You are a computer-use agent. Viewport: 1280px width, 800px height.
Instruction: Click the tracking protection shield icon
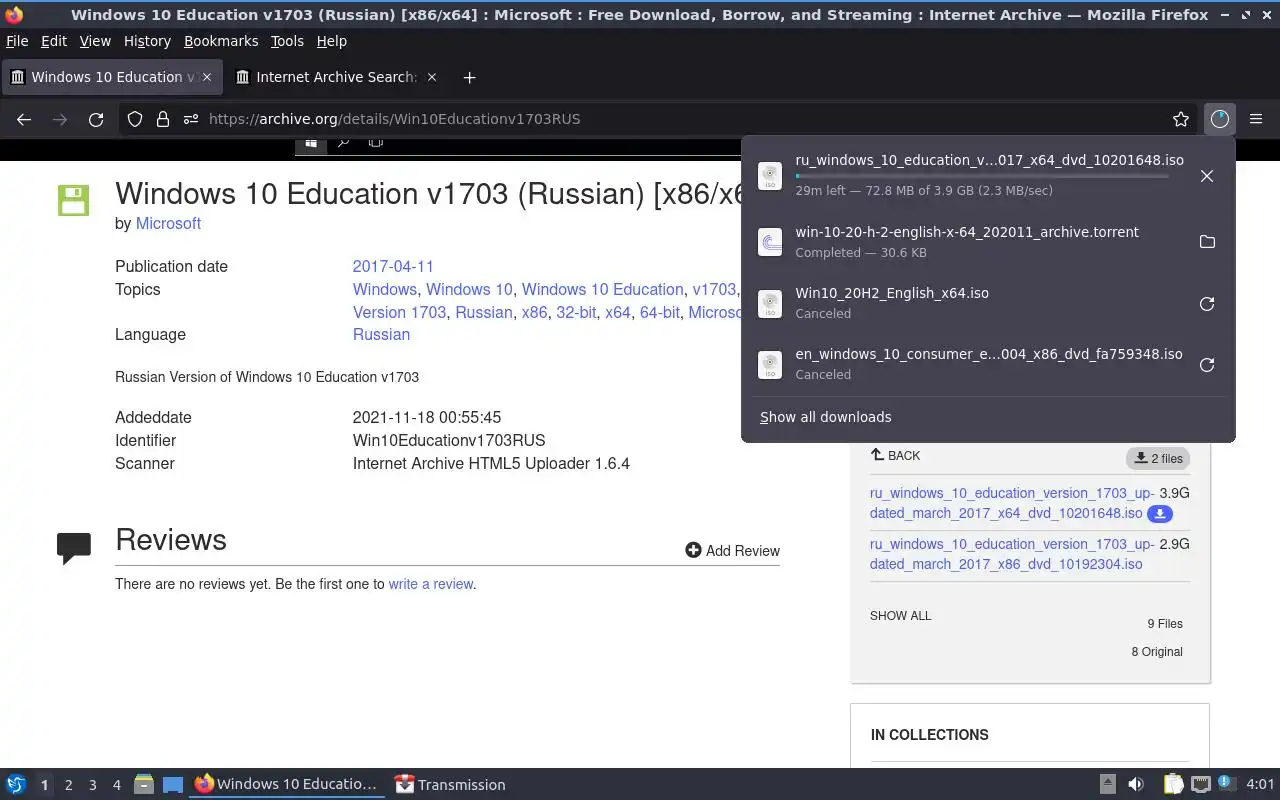coord(135,119)
